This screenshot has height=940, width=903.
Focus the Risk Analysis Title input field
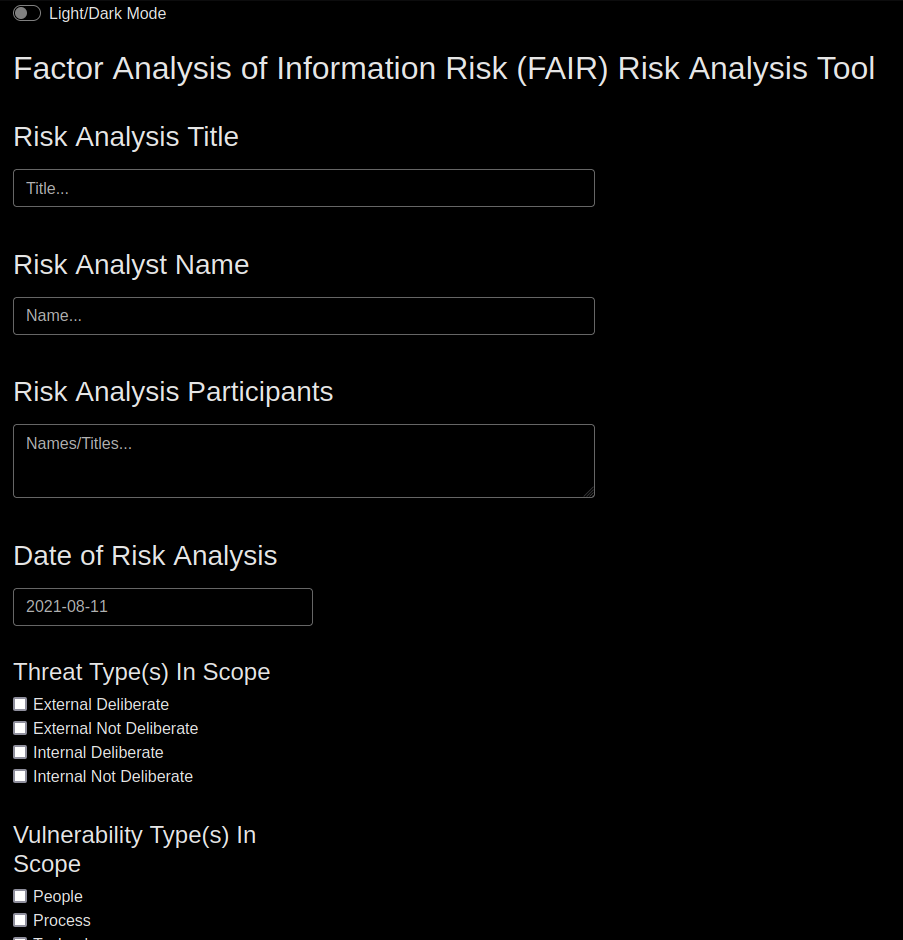click(x=304, y=188)
